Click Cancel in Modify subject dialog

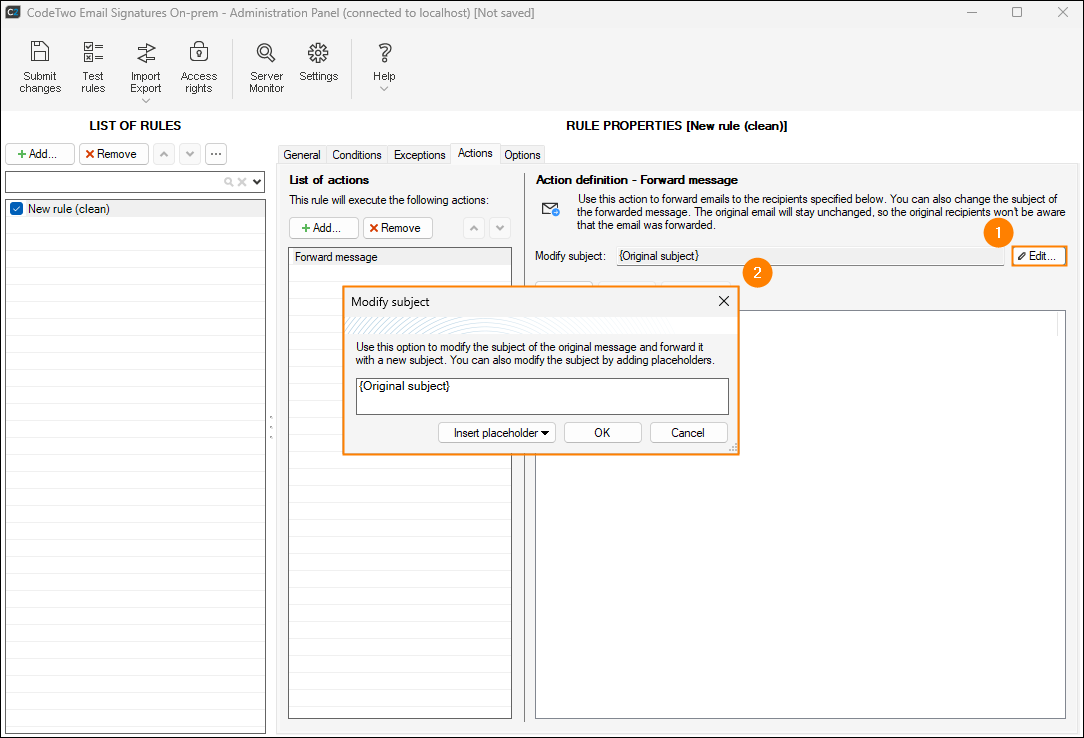pyautogui.click(x=688, y=433)
